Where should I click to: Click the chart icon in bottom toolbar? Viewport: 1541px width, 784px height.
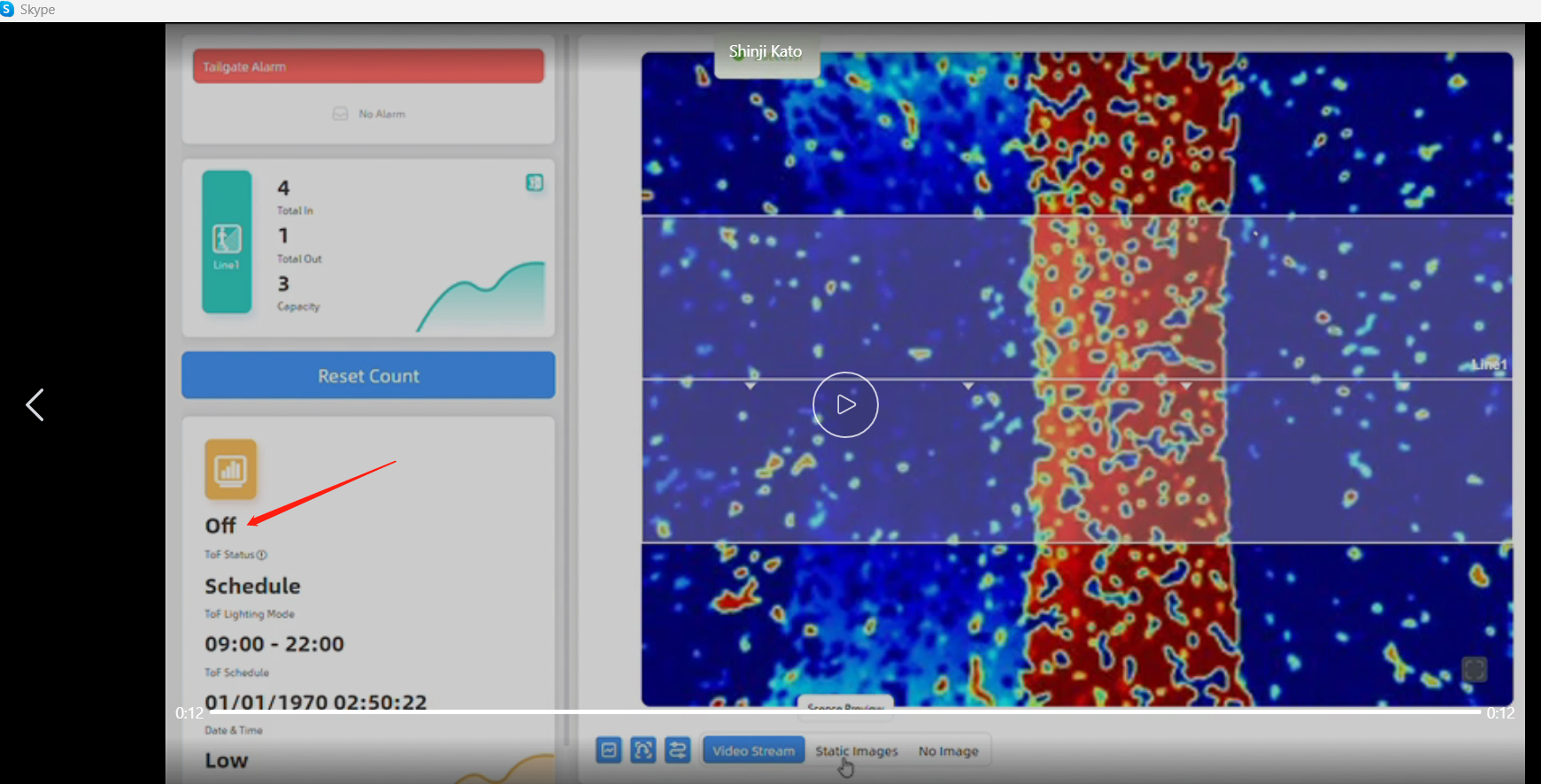[x=608, y=750]
